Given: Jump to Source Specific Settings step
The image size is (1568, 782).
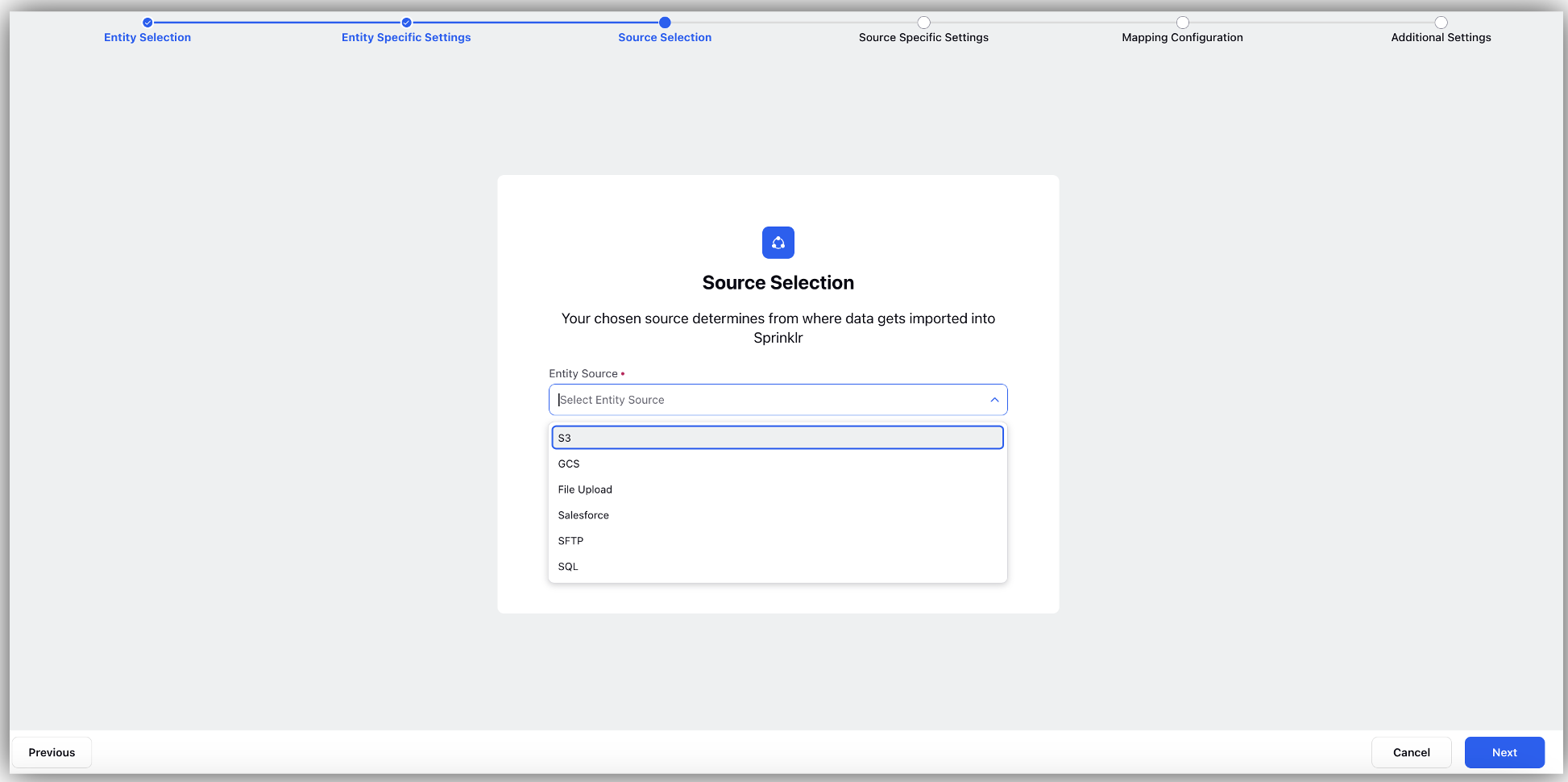Looking at the screenshot, I should pyautogui.click(x=923, y=37).
